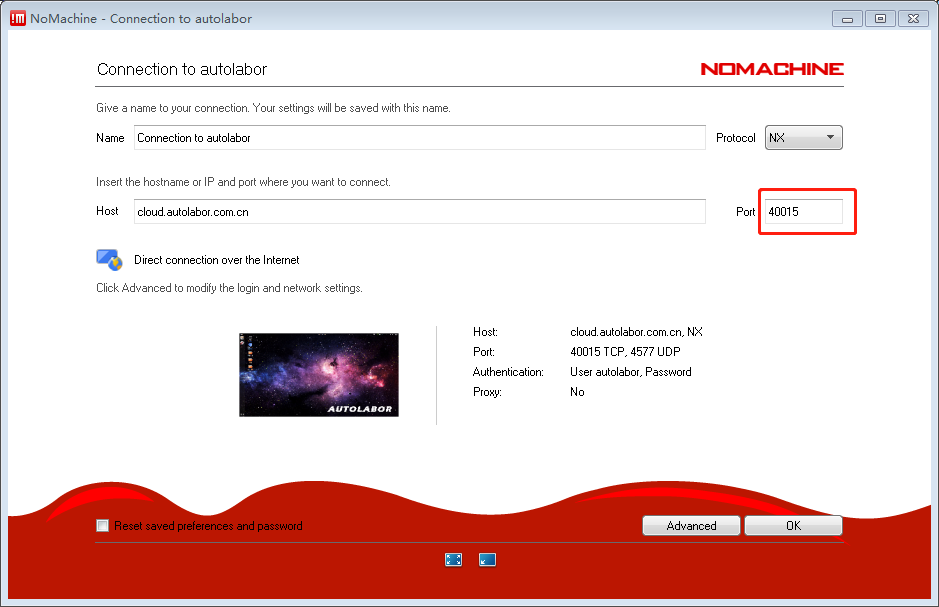This screenshot has height=607, width=939.
Task: Click the Host field with cloud.autolabor.com.cn
Action: point(419,211)
